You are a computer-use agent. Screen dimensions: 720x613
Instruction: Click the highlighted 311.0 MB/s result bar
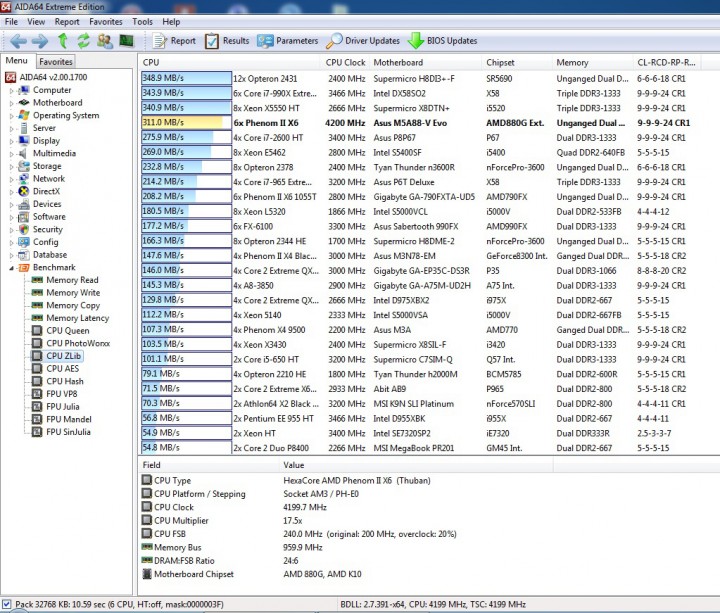coord(186,123)
